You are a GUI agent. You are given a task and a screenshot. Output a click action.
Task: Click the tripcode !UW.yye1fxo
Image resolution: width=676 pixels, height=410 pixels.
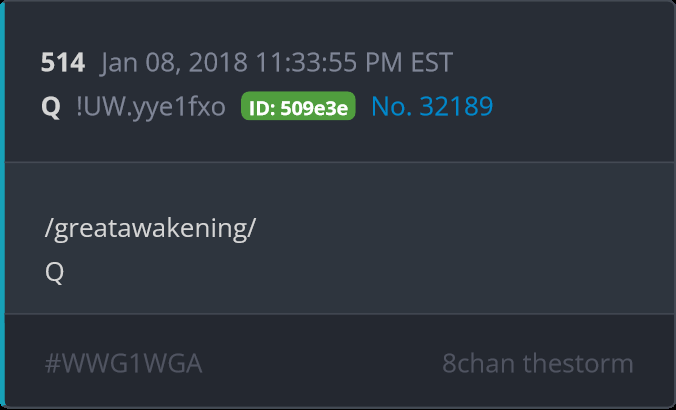click(151, 106)
